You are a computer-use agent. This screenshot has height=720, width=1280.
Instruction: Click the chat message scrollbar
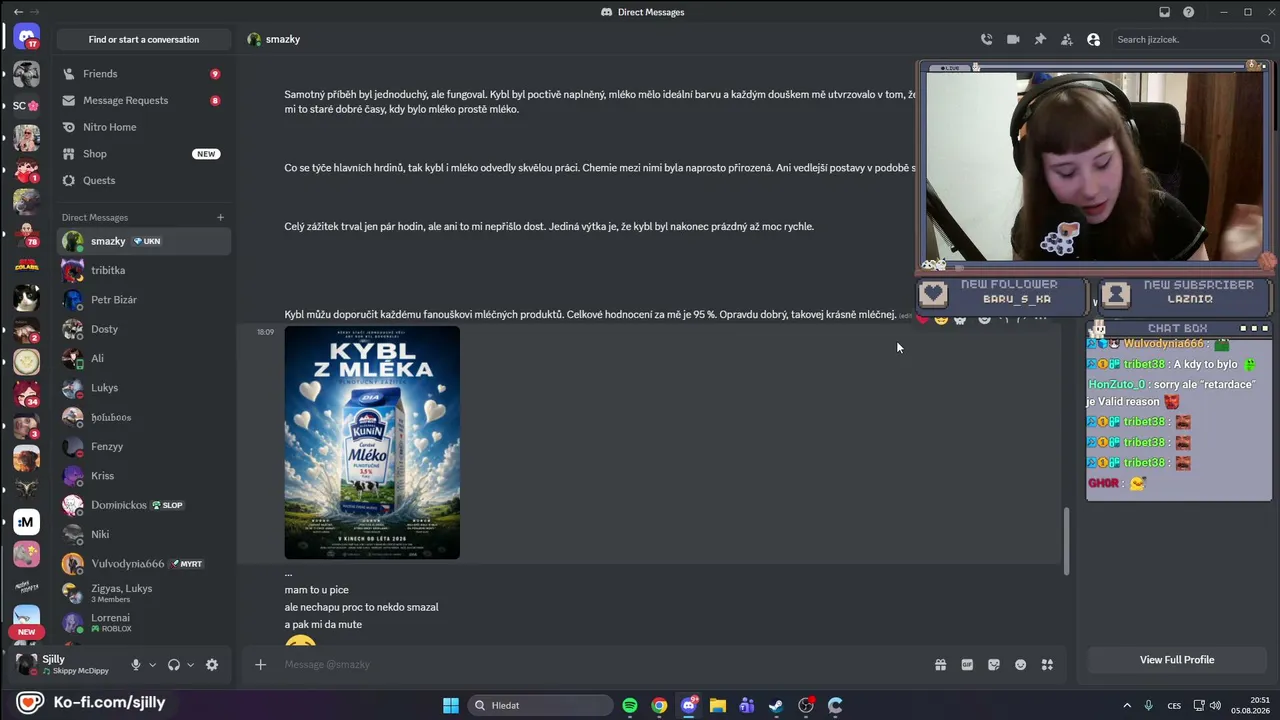click(x=1066, y=541)
